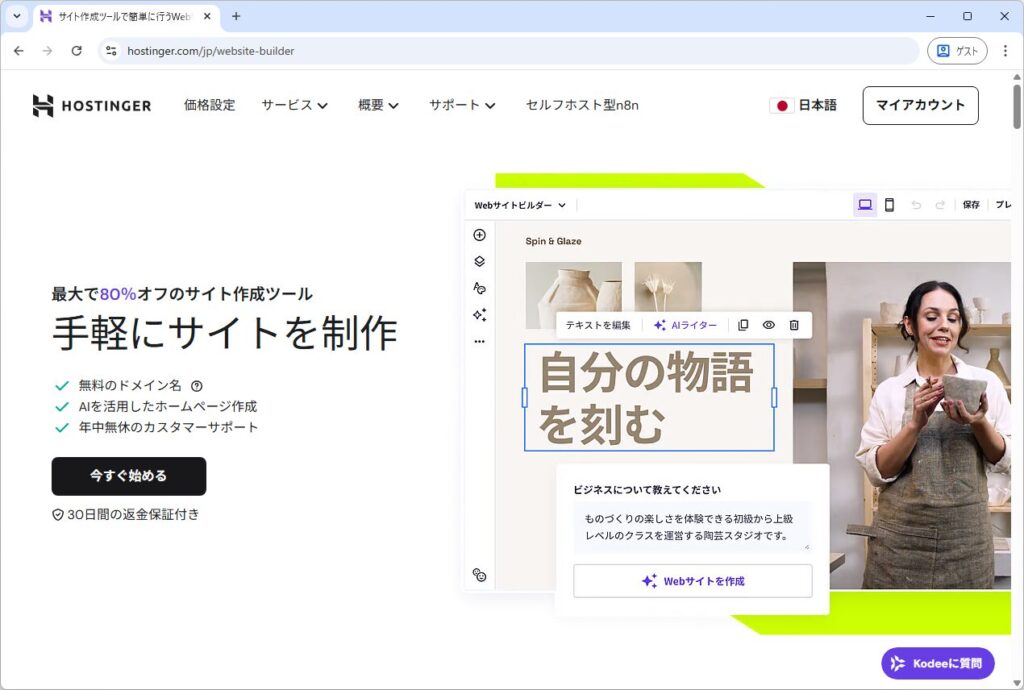Click the duplicate copy icon in text toolbar

[743, 325]
